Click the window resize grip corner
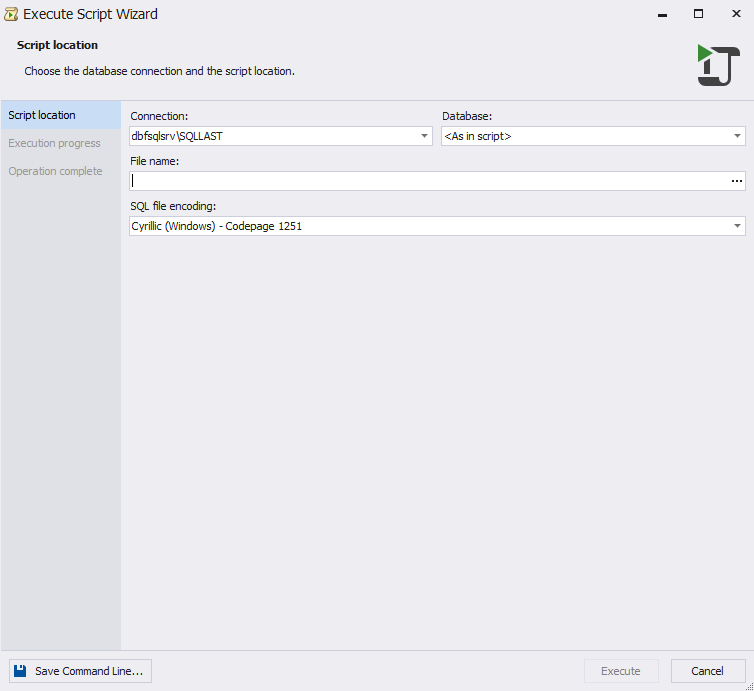The width and height of the screenshot is (754, 691). (749, 686)
